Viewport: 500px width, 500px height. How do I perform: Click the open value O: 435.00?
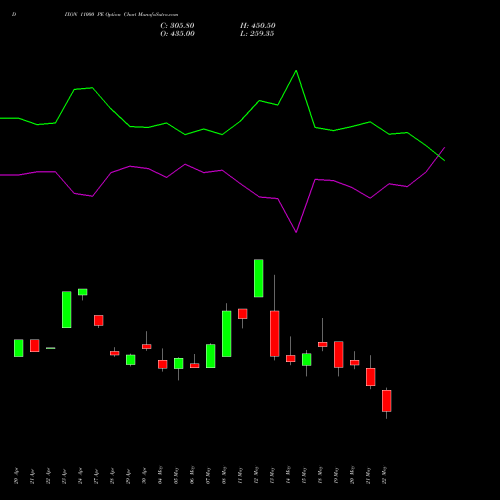tap(177, 34)
